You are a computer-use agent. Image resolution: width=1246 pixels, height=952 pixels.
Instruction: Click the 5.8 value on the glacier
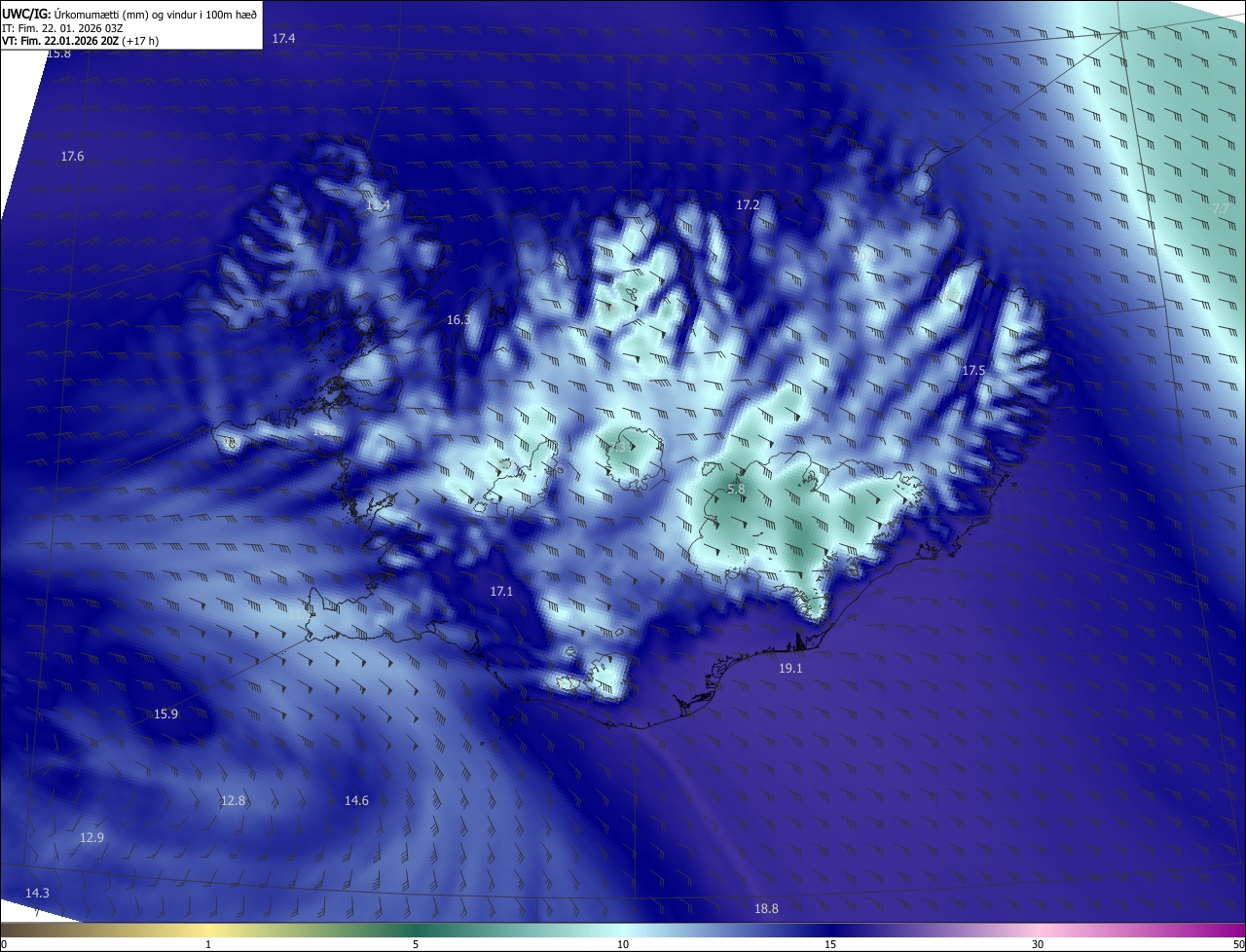pyautogui.click(x=736, y=490)
